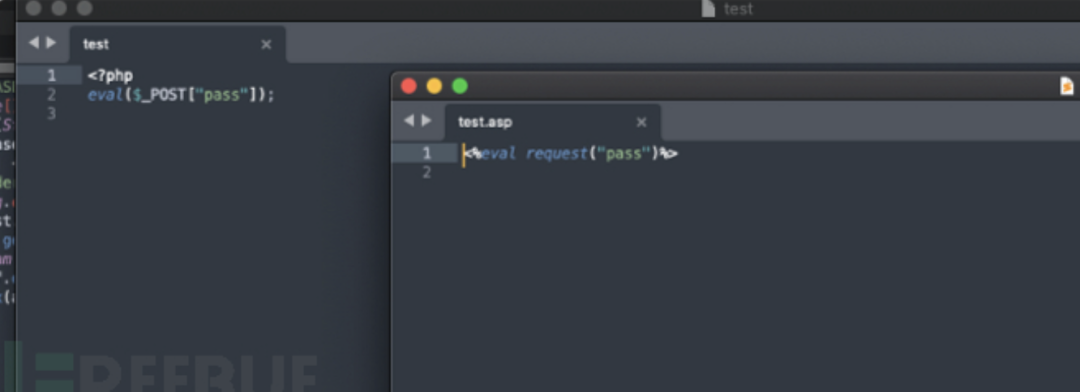Click next-tab arrow beside test.asp tab
1080x392 pixels.
click(x=426, y=121)
